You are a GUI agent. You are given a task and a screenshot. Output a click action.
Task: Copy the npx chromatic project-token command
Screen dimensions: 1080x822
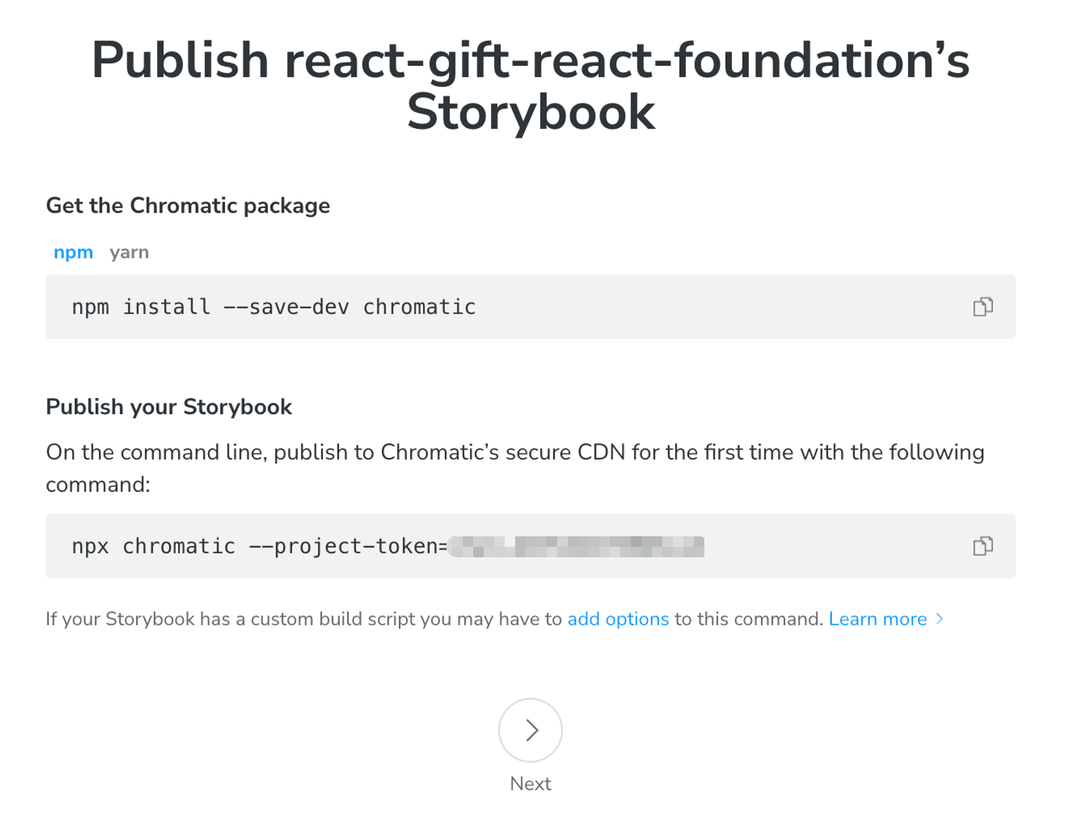[982, 546]
